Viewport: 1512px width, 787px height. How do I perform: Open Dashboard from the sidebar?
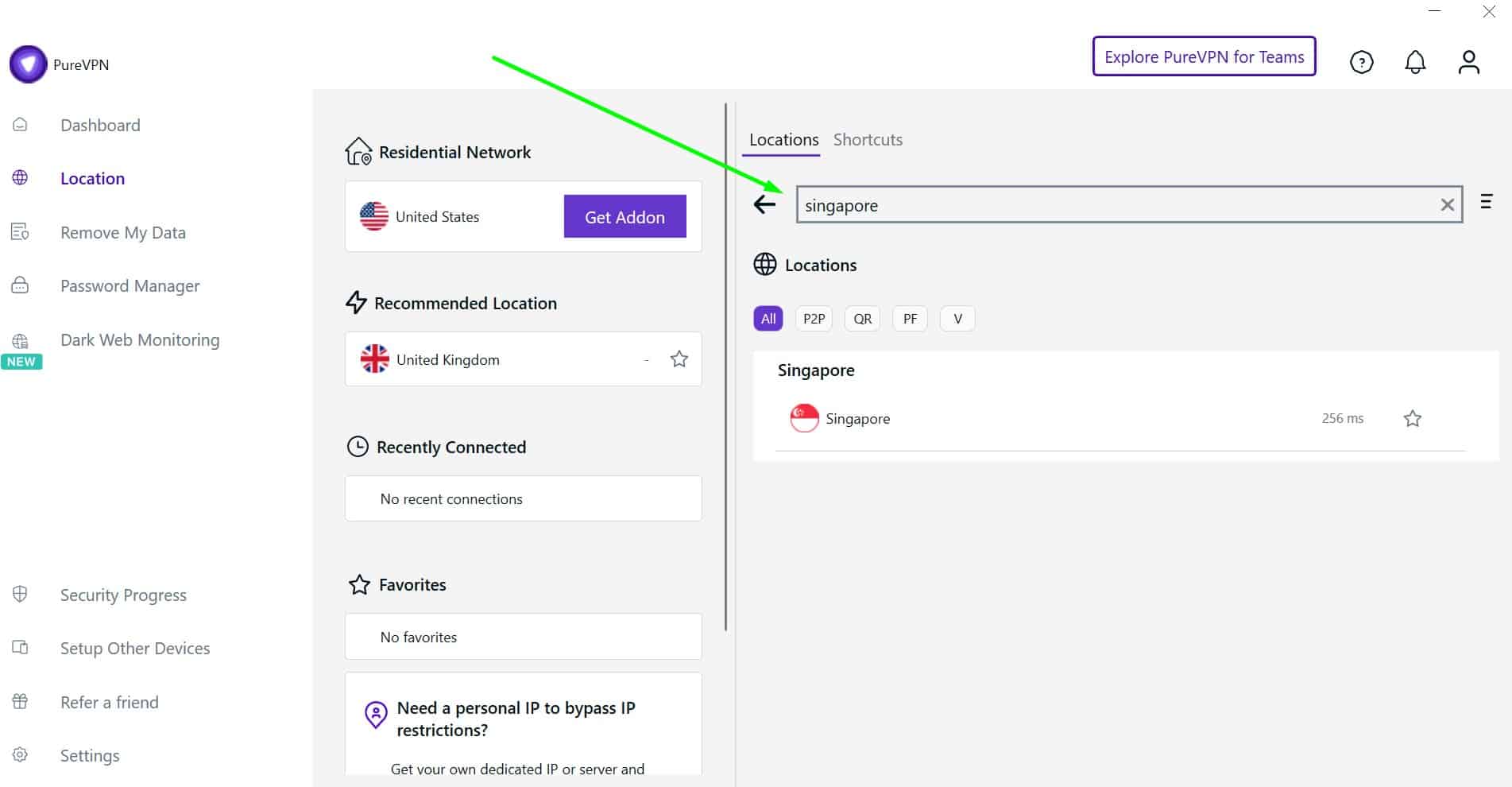tap(100, 126)
